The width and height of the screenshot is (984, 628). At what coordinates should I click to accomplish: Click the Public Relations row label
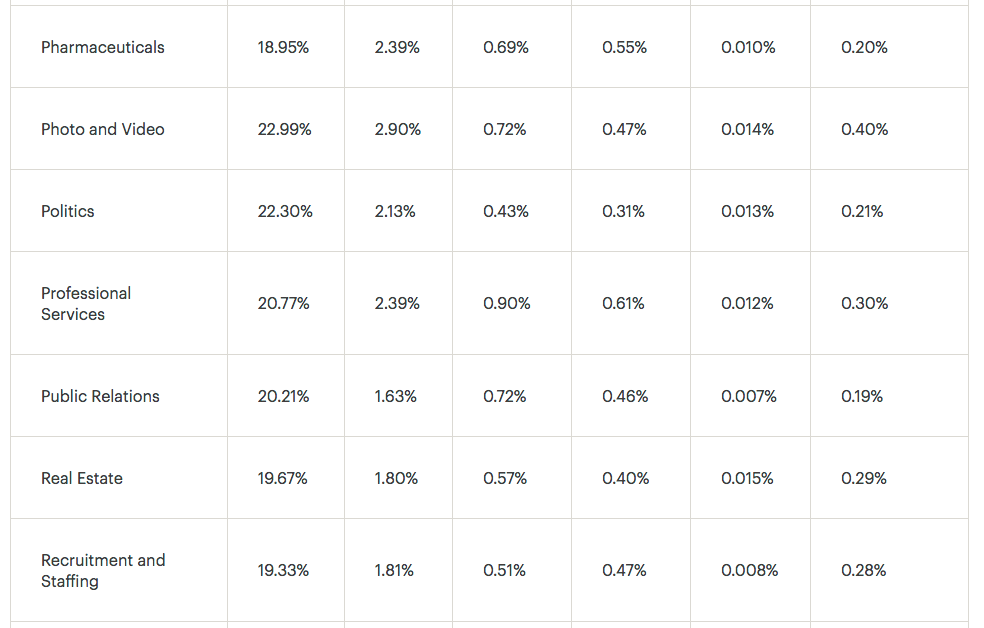pyautogui.click(x=100, y=396)
